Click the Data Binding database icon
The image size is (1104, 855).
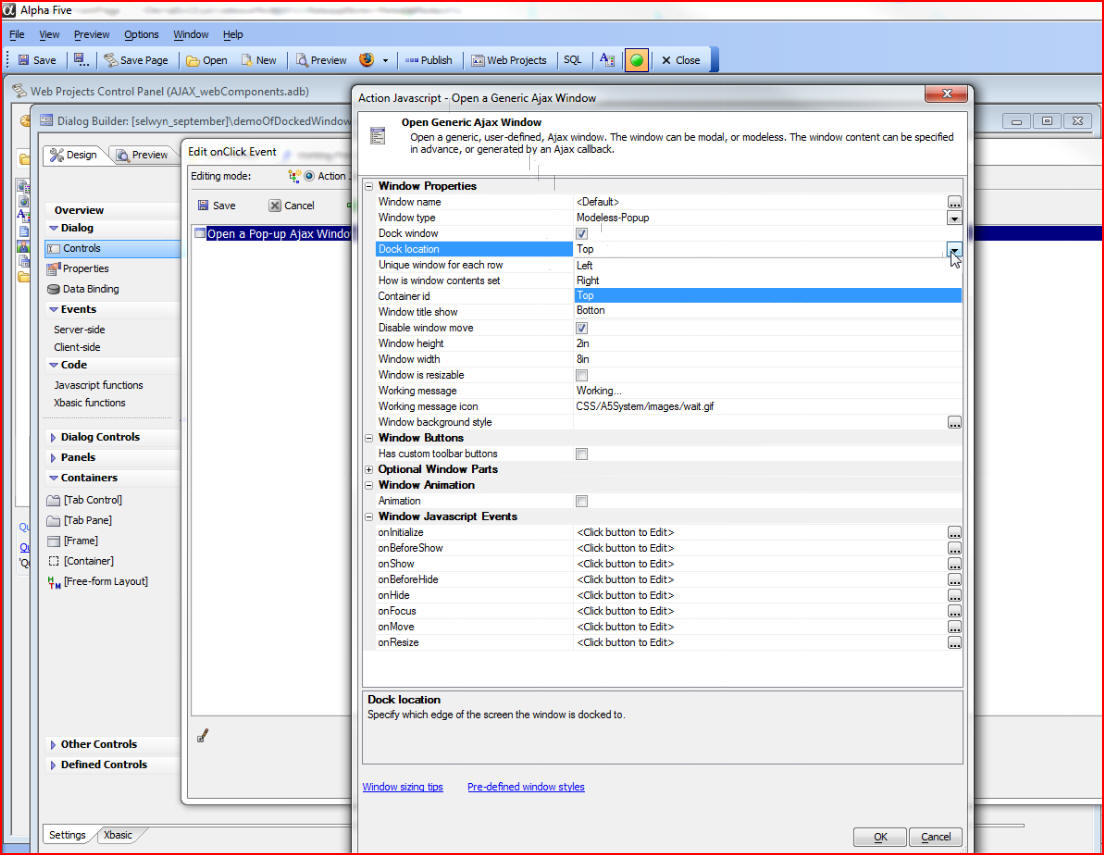tap(53, 289)
